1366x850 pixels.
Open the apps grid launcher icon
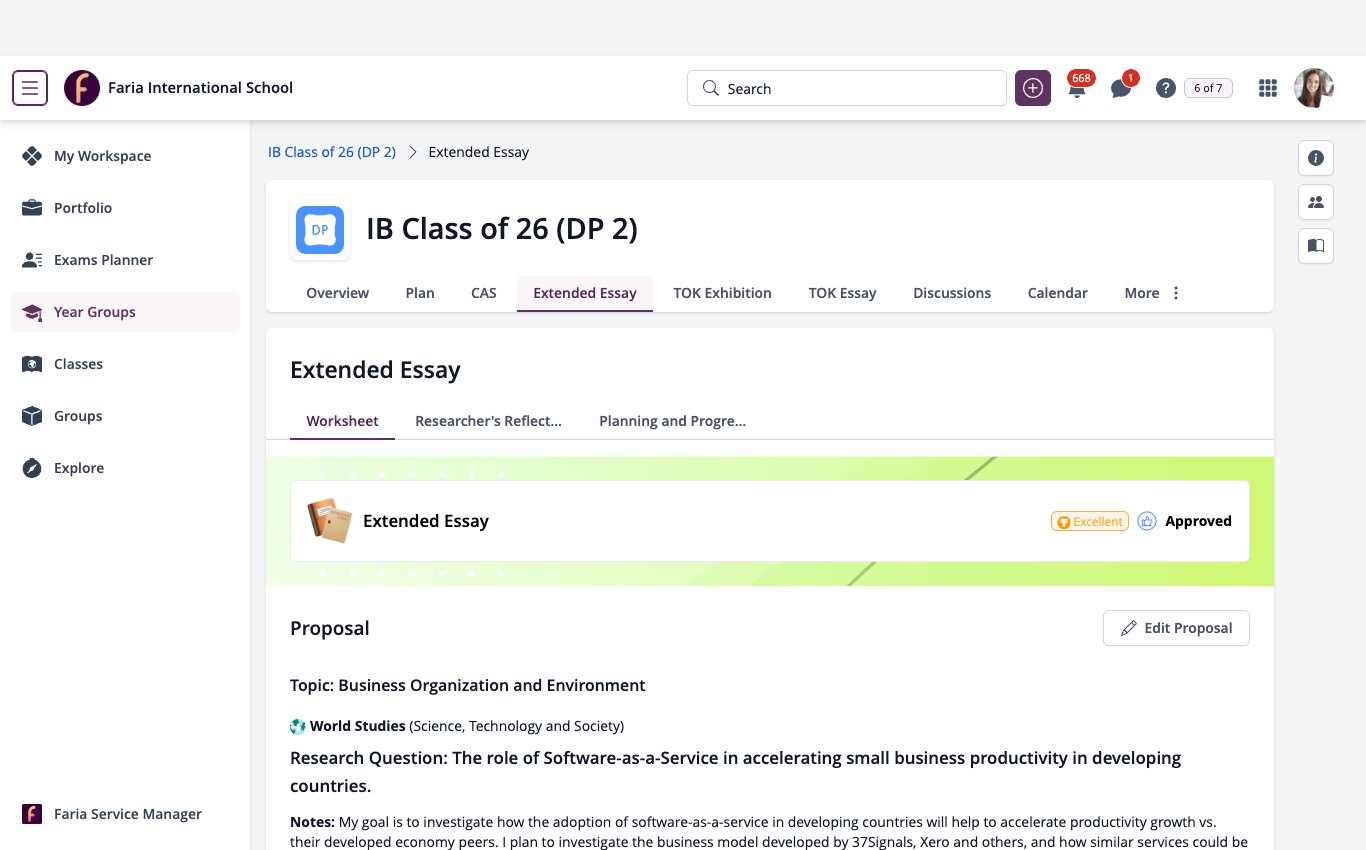[1268, 88]
